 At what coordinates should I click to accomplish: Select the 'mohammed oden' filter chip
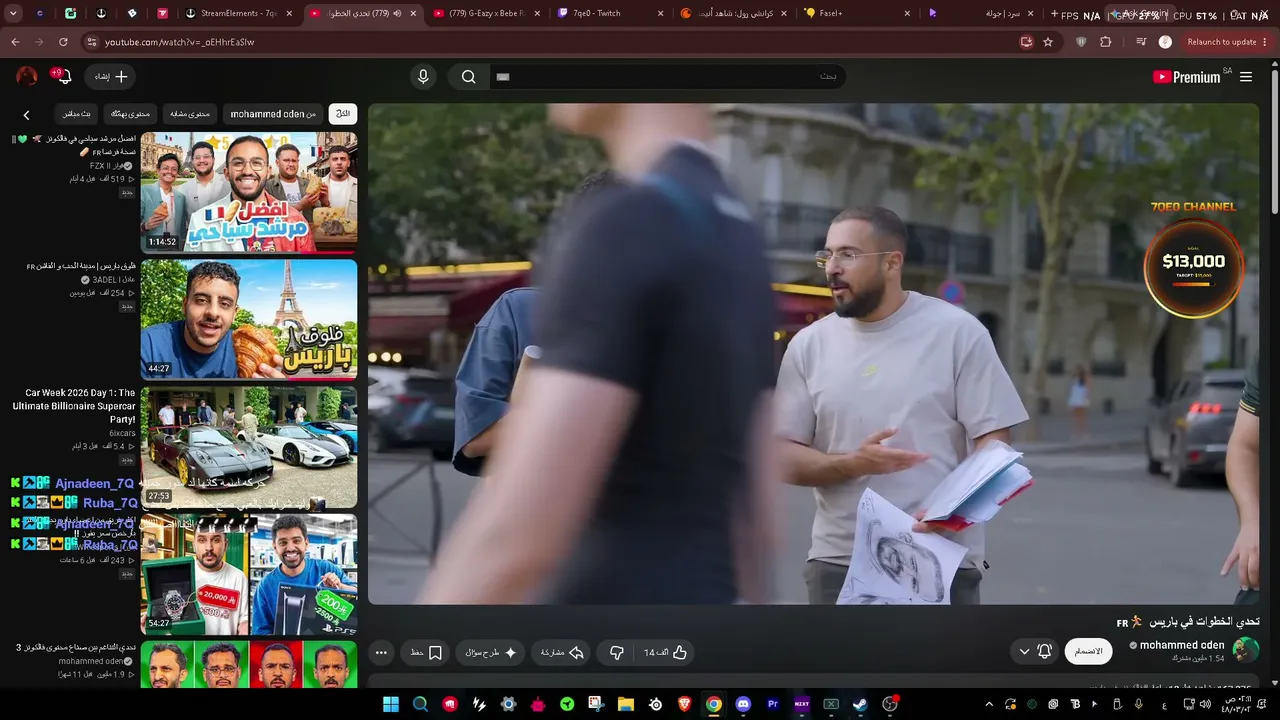click(x=273, y=114)
